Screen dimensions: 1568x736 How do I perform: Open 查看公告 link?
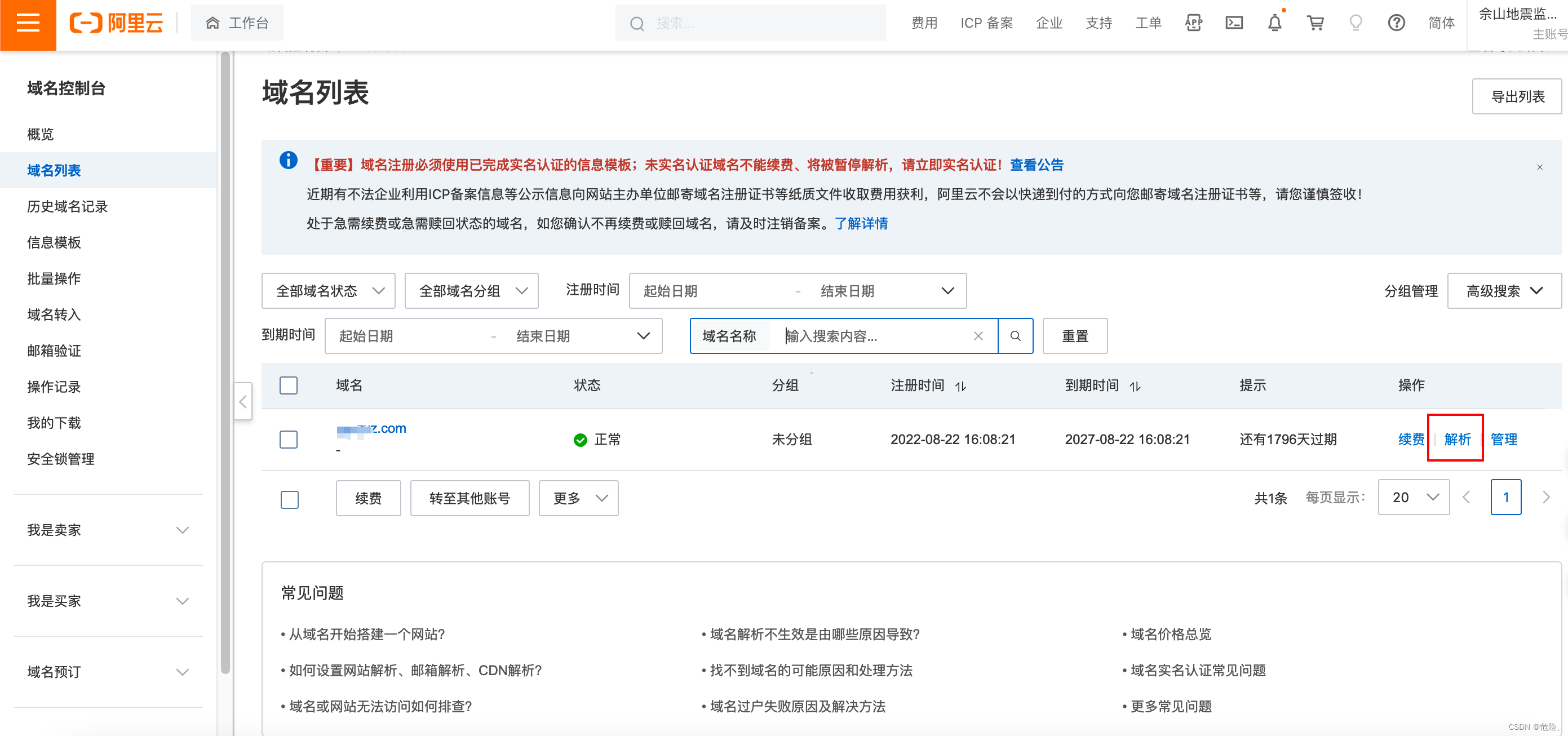pos(1037,165)
